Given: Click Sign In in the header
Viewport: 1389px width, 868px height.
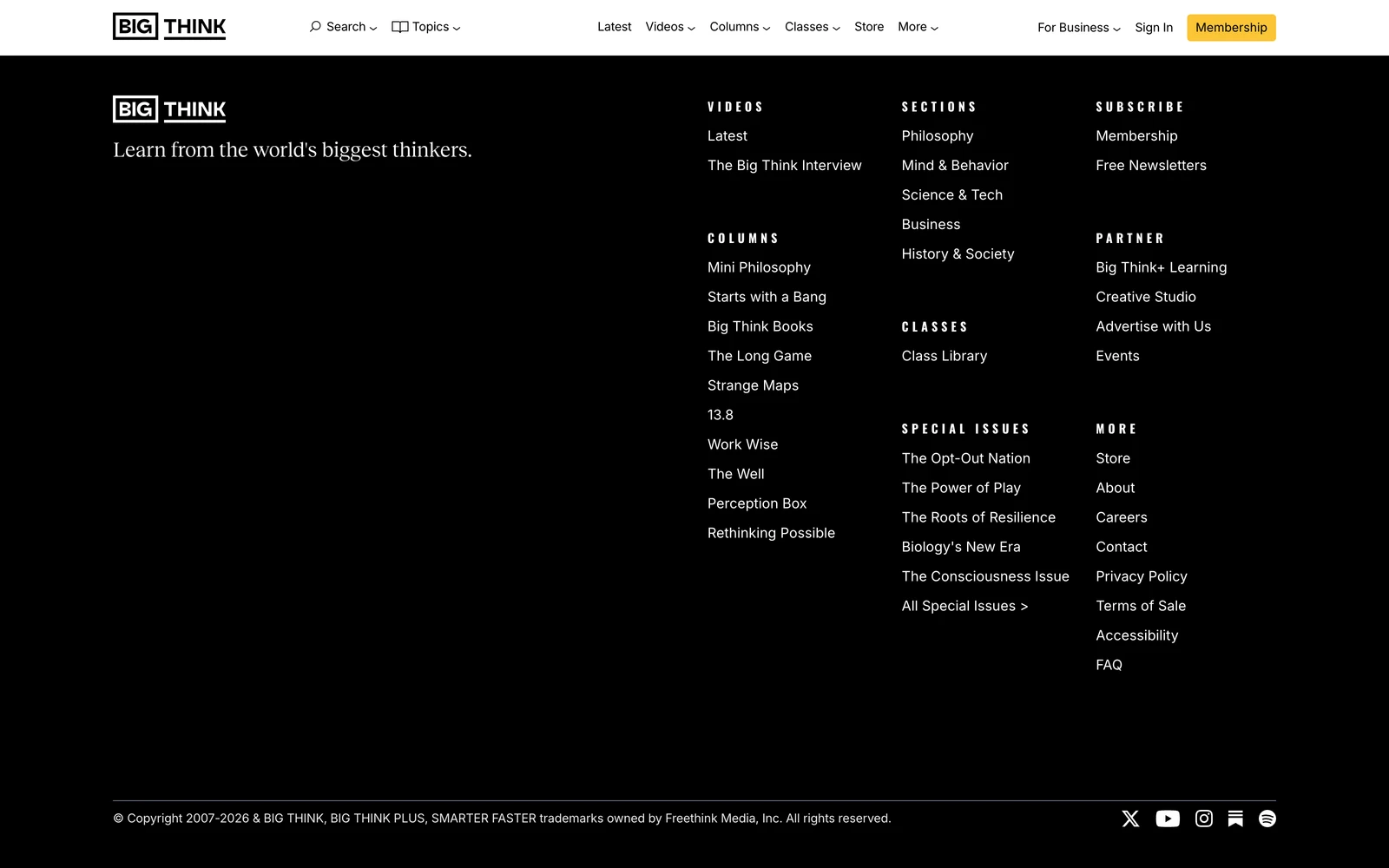Looking at the screenshot, I should [x=1154, y=28].
